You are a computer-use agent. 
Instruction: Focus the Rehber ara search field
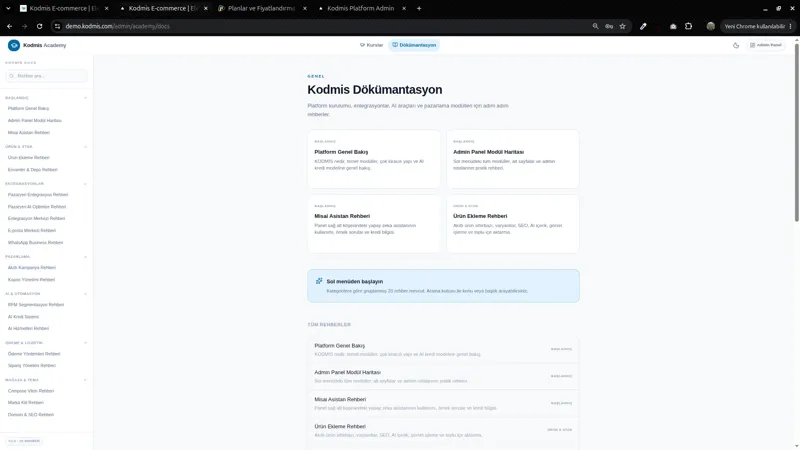pos(46,76)
